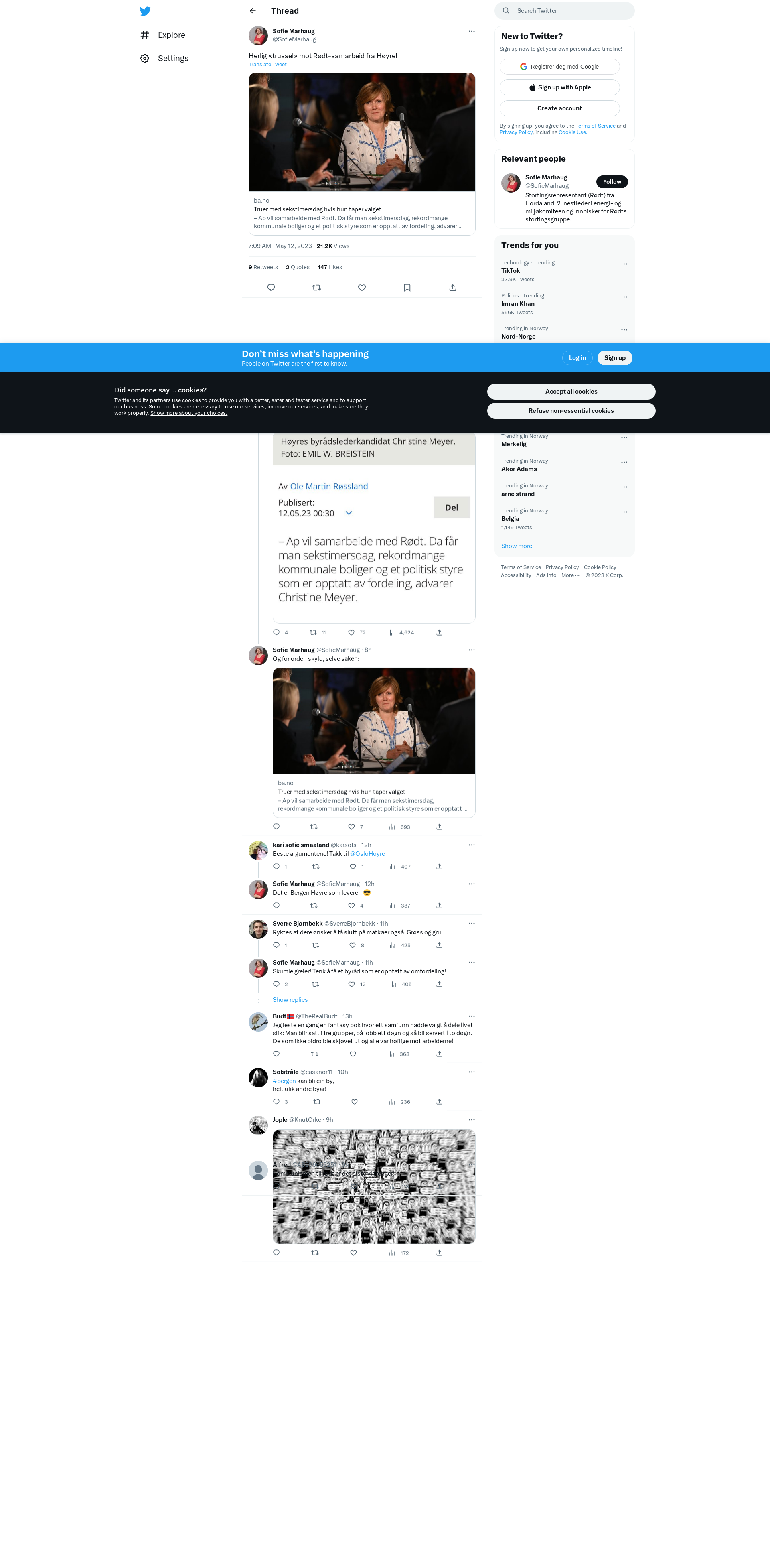Go back using the Thread arrow
The width and height of the screenshot is (770, 1568).
click(253, 11)
